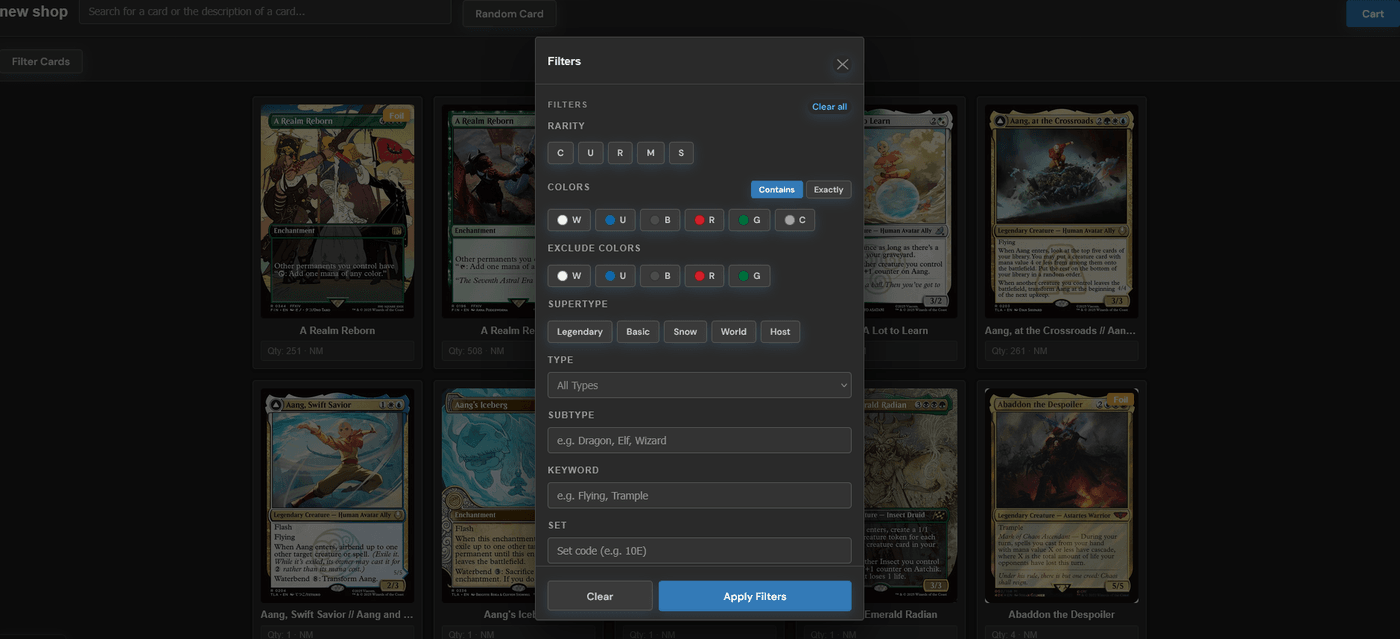Toggle Special rarity filter S
Image resolution: width=1400 pixels, height=639 pixels.
[681, 153]
